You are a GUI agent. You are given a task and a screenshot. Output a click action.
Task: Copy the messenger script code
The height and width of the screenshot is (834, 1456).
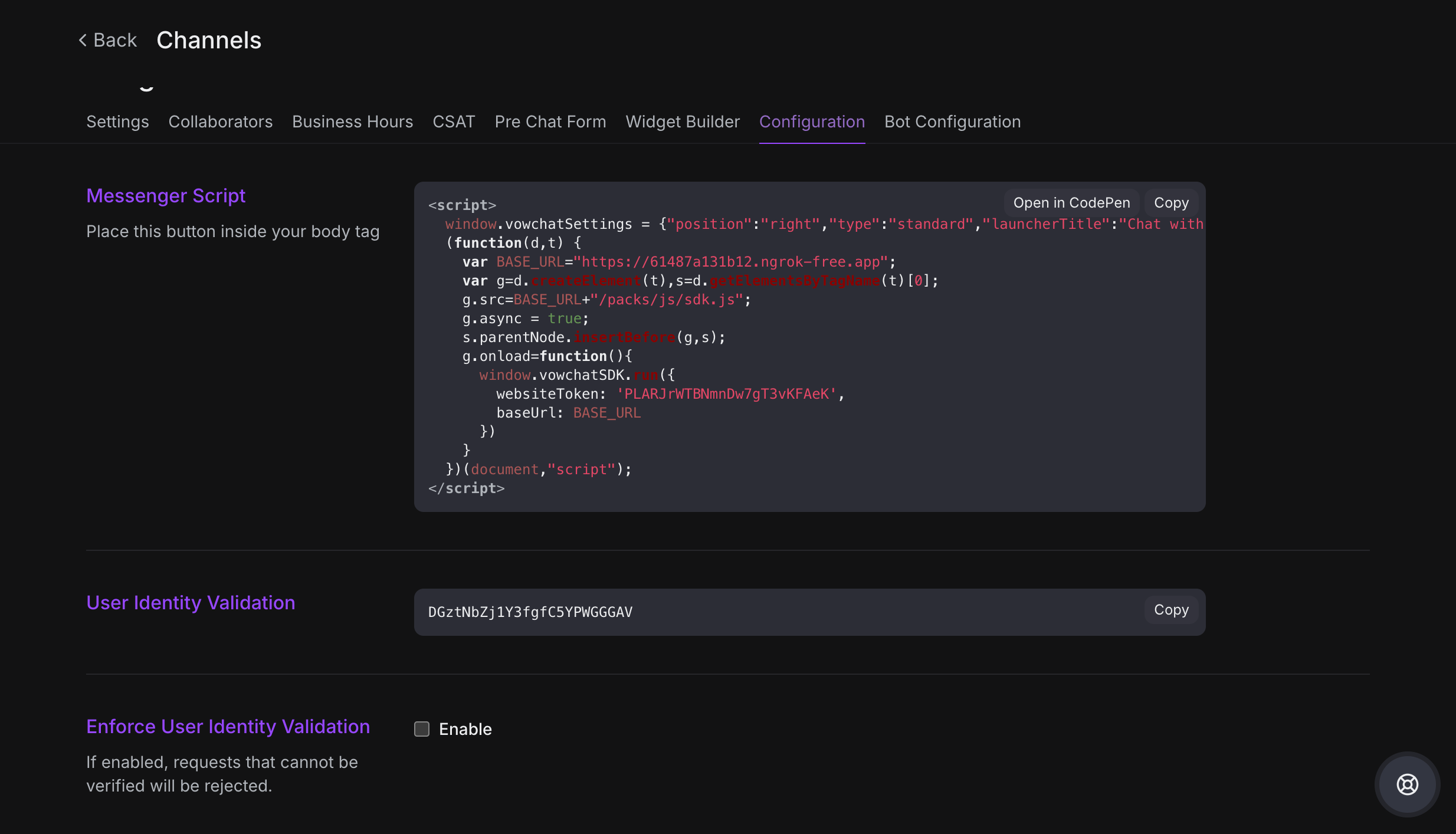click(1171, 203)
